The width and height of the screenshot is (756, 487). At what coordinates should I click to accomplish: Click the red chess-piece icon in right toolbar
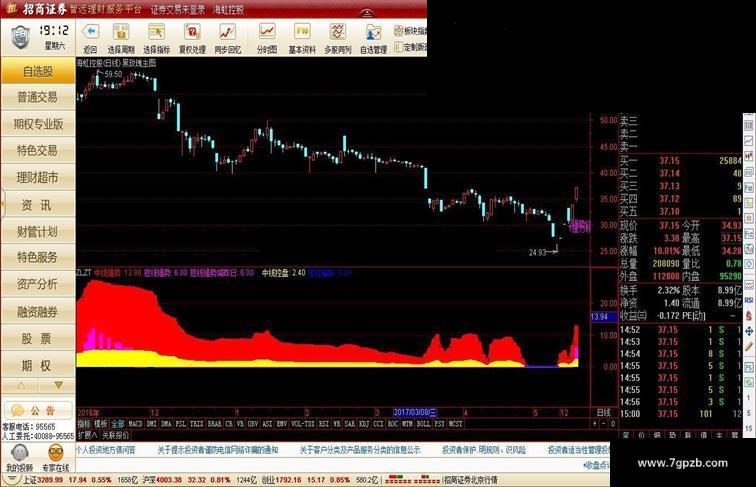coord(749,316)
